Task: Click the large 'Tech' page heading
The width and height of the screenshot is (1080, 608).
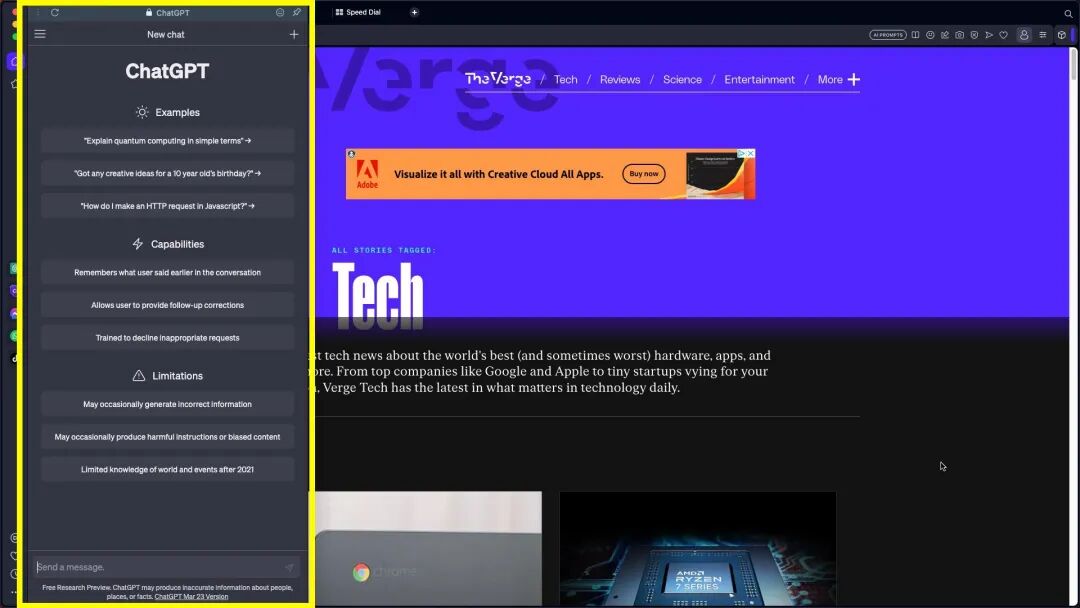Action: (x=377, y=297)
